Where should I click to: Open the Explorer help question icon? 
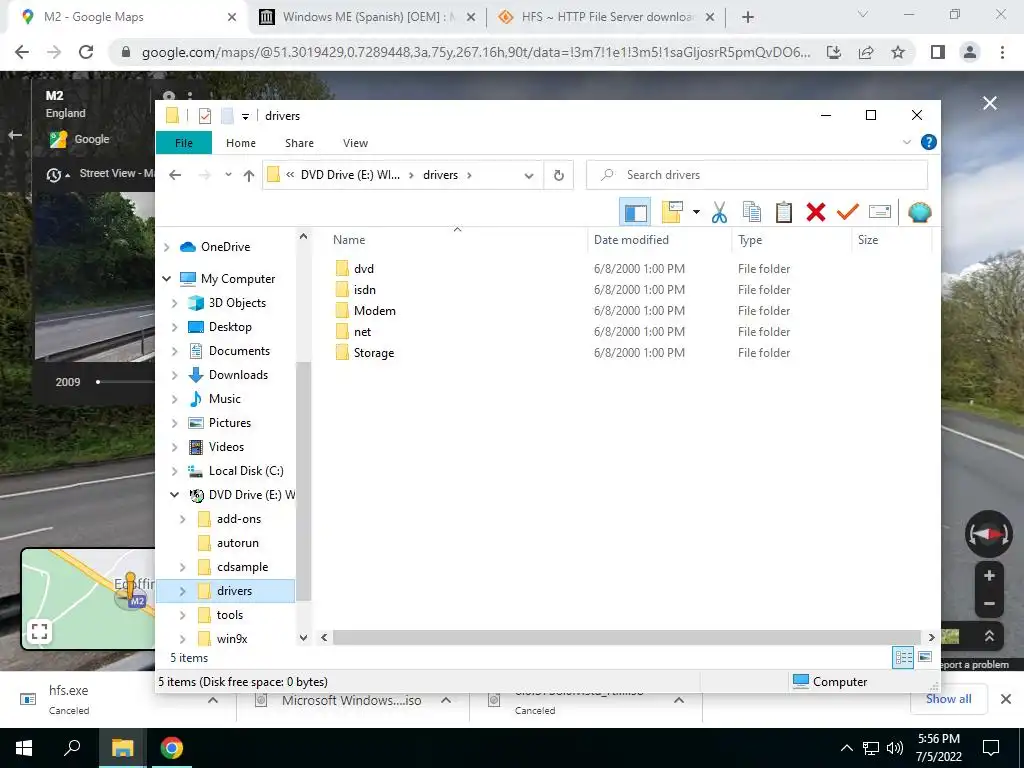point(928,142)
